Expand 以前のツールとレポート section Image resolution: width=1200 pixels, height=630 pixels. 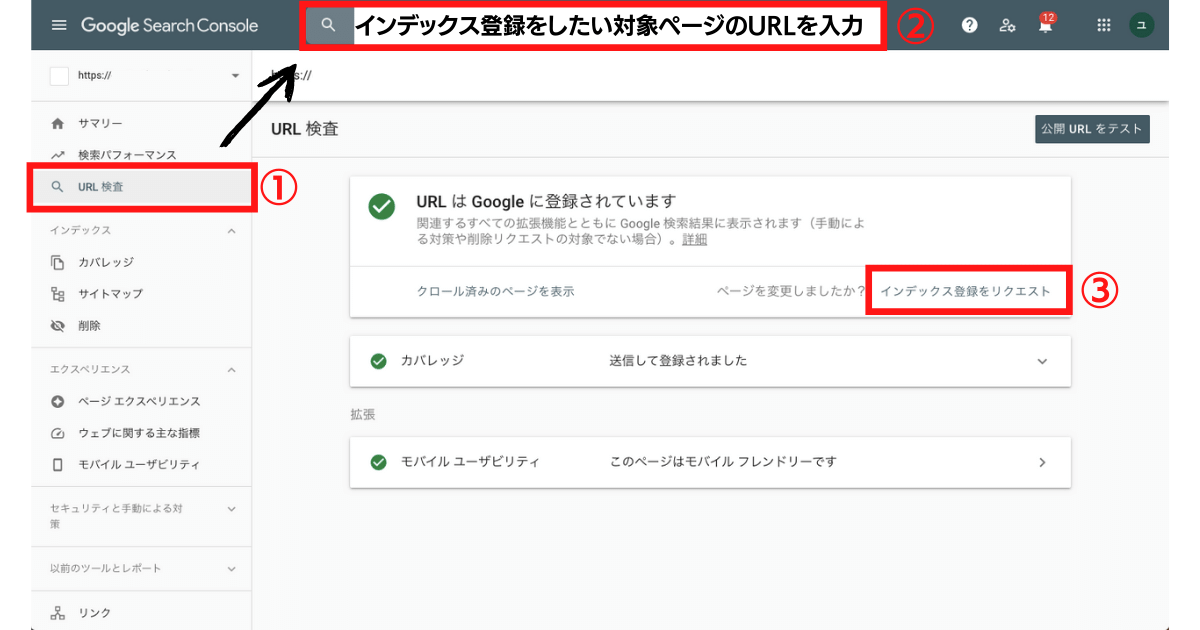pyautogui.click(x=232, y=569)
